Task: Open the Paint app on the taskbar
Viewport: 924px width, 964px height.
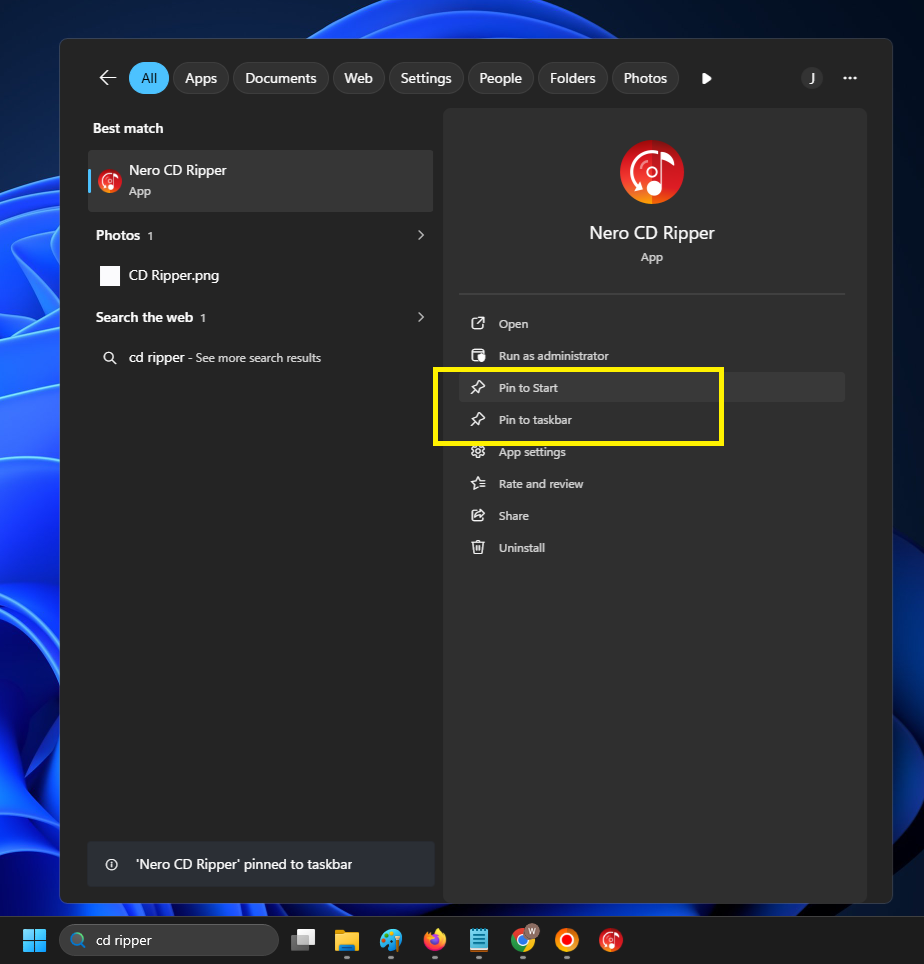Action: pyautogui.click(x=391, y=940)
